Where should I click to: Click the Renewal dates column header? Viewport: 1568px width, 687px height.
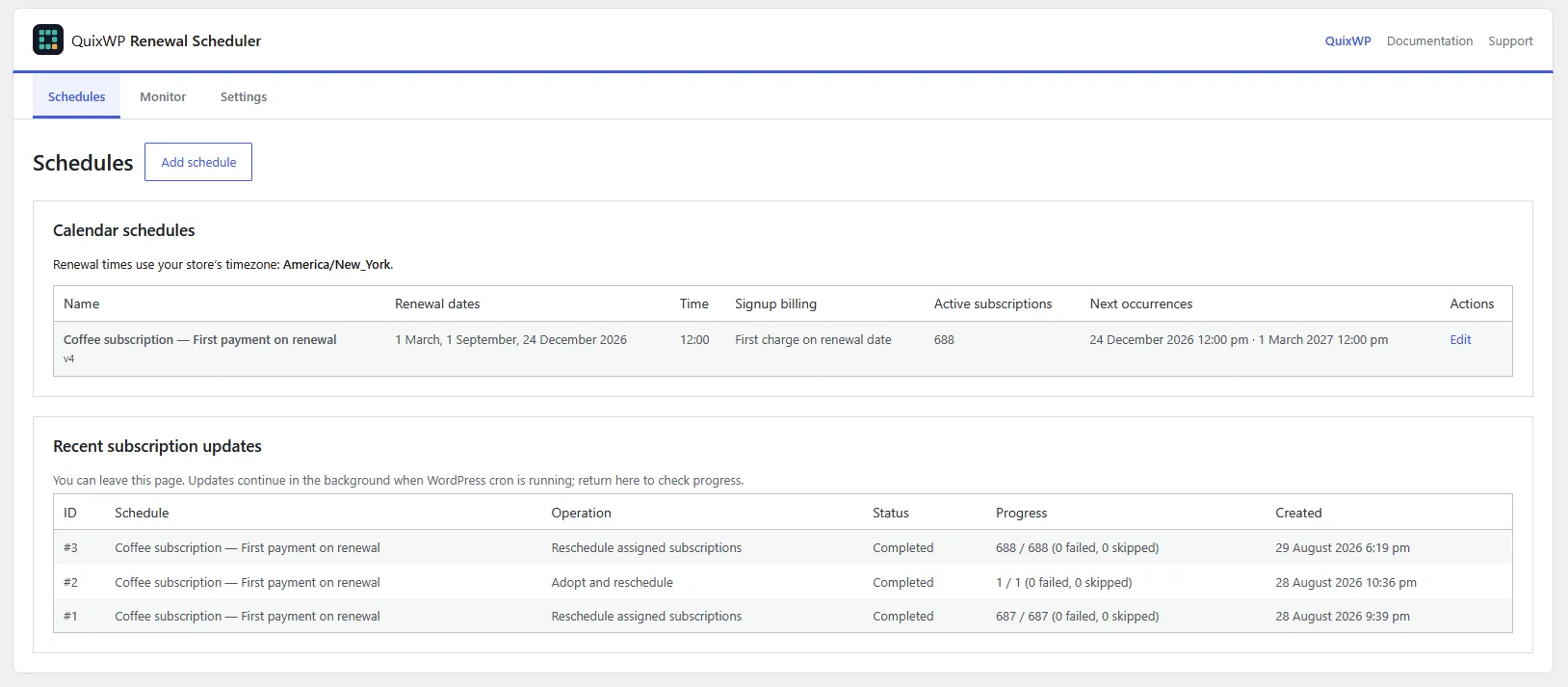(437, 304)
